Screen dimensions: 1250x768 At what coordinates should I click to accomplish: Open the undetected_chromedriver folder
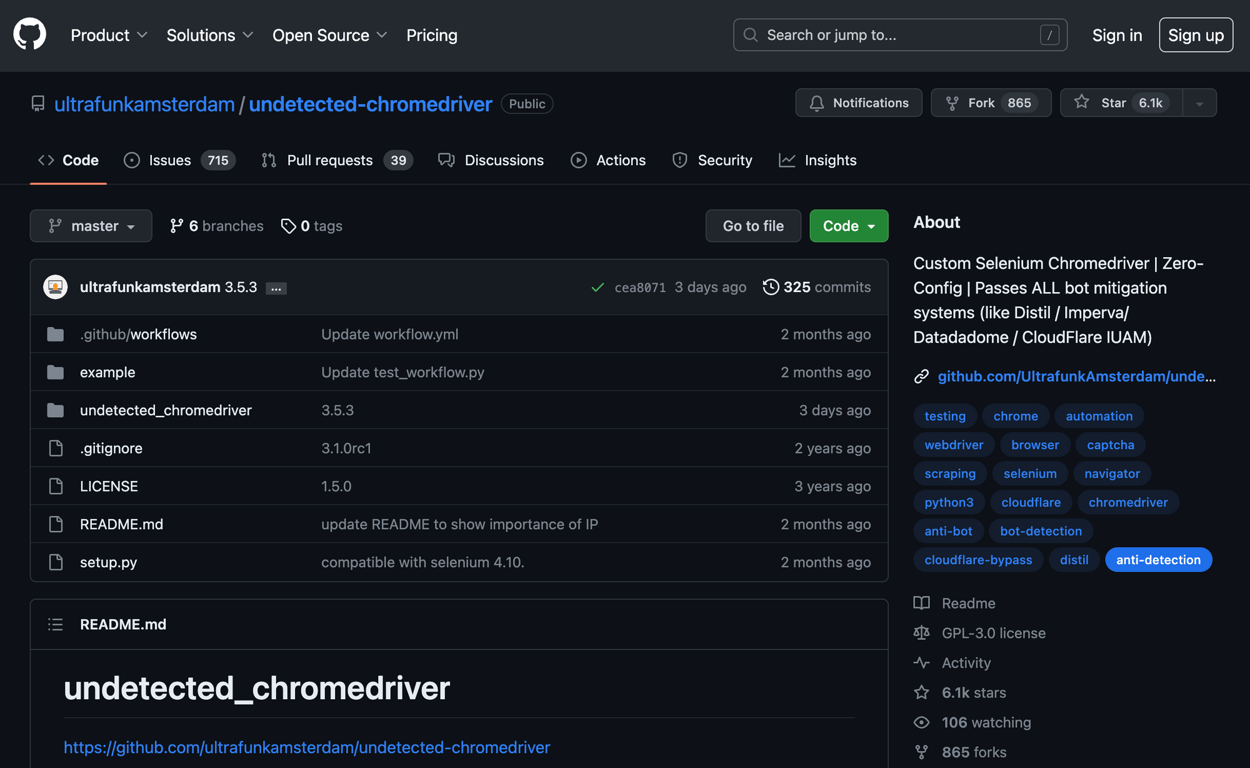[166, 410]
